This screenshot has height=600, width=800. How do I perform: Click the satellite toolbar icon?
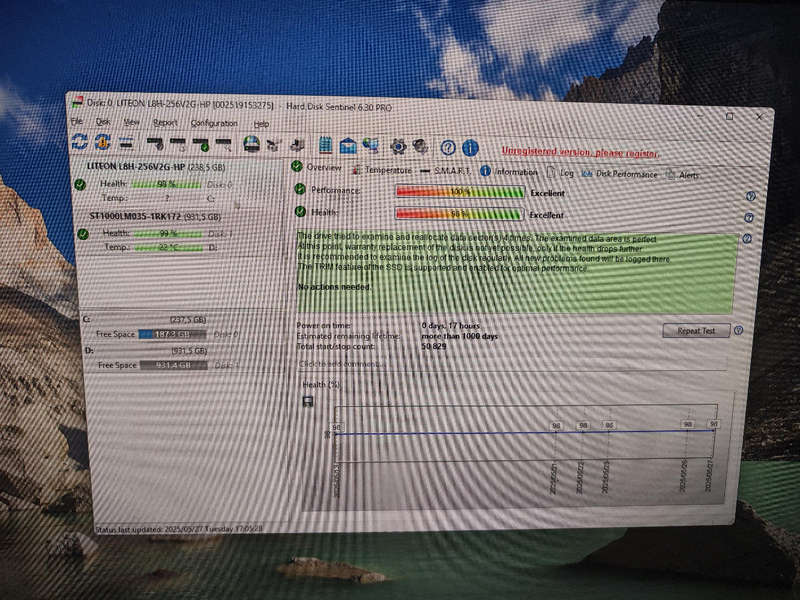273,145
